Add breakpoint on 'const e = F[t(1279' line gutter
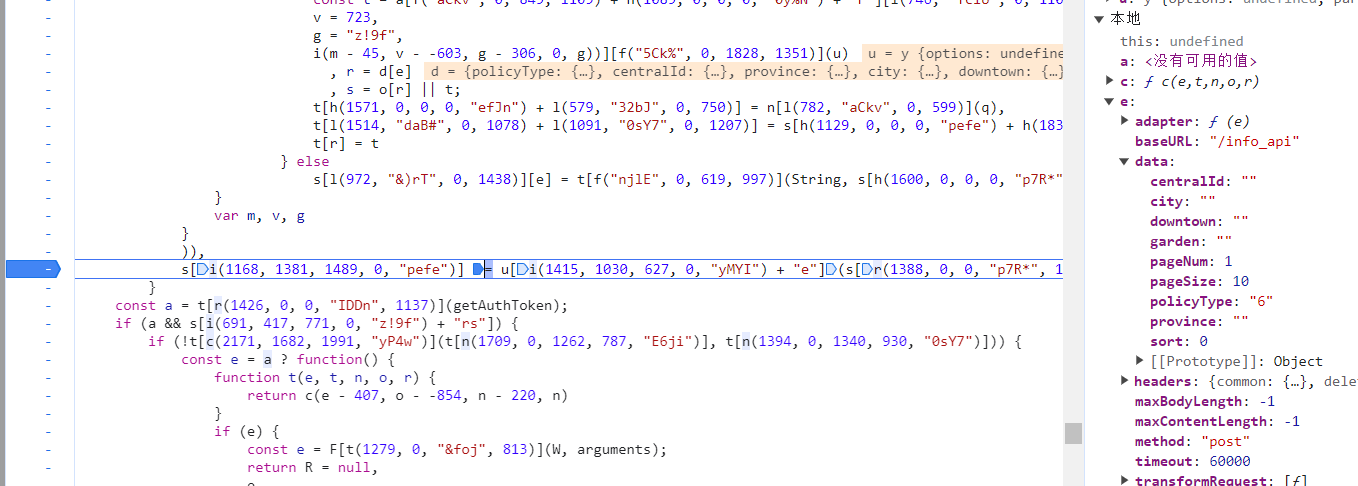The height and width of the screenshot is (486, 1358). coord(46,449)
